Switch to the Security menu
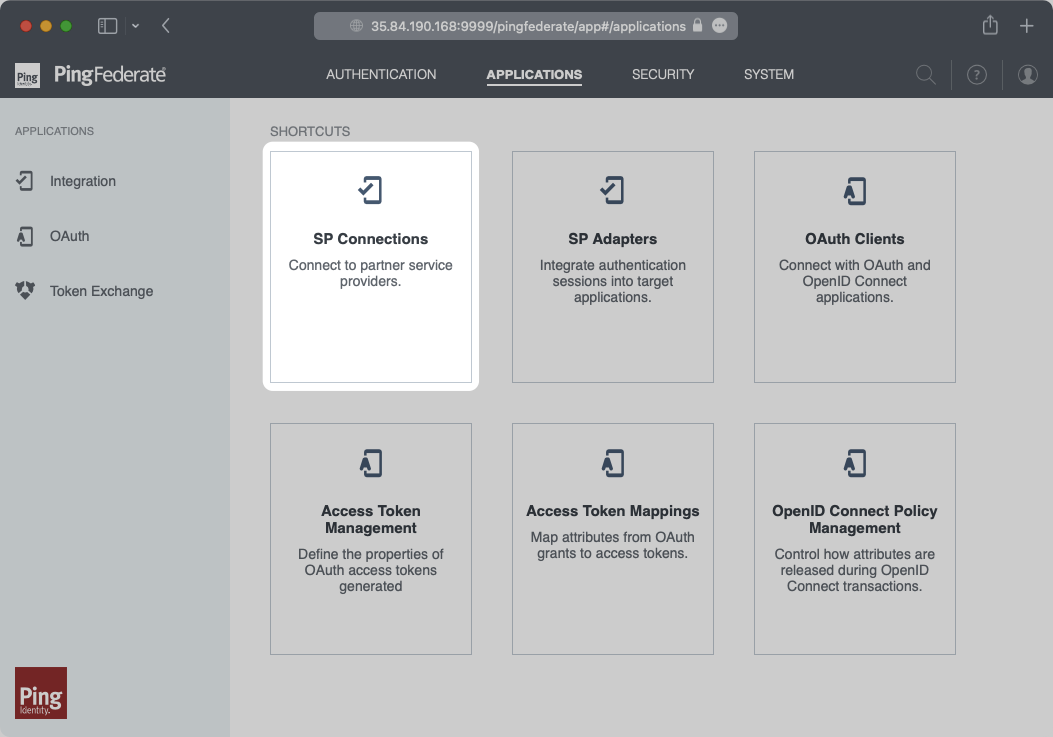Image resolution: width=1053 pixels, height=737 pixels. click(662, 74)
